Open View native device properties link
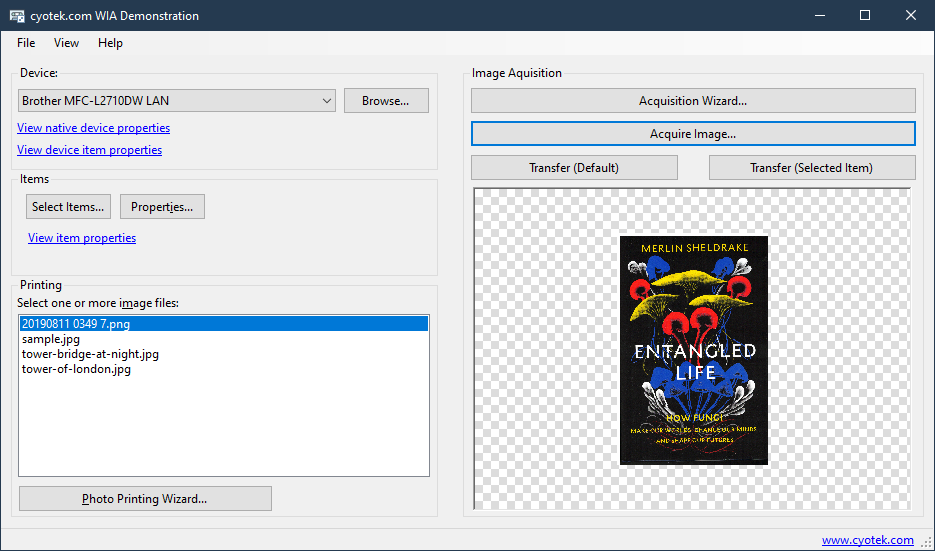The height and width of the screenshot is (551, 935). [x=94, y=128]
